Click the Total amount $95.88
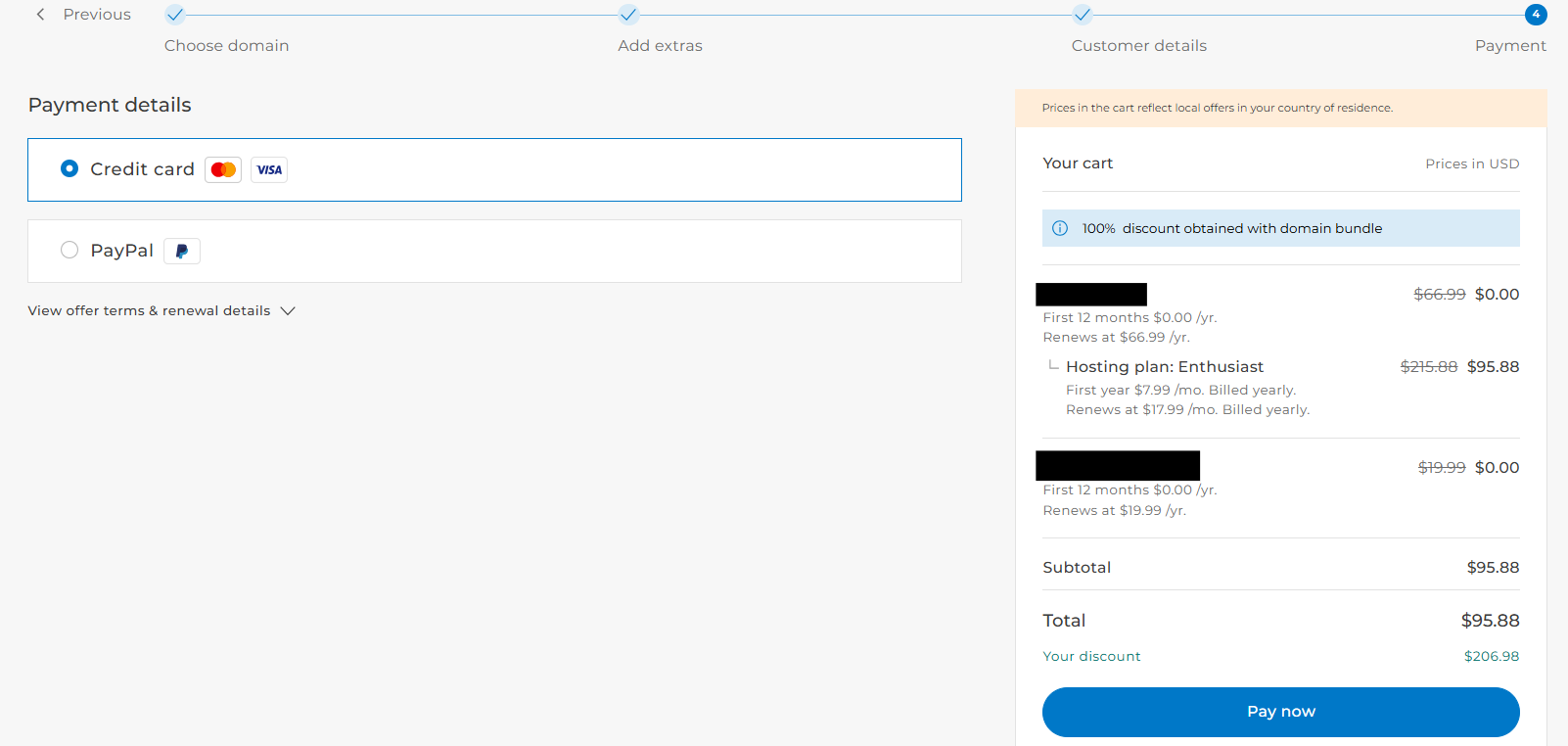The width and height of the screenshot is (1568, 746). click(x=1490, y=621)
